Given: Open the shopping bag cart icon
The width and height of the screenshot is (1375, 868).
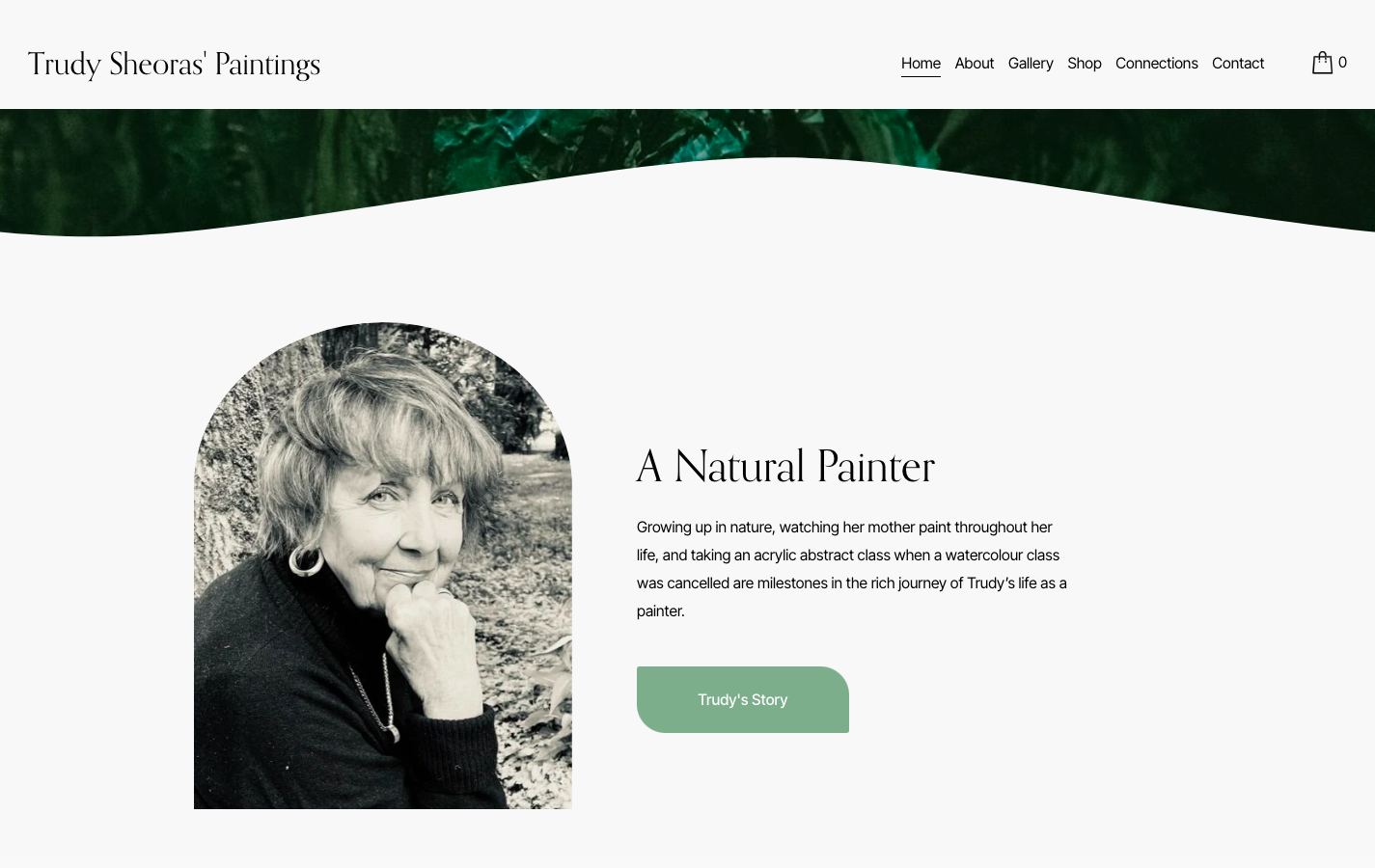Looking at the screenshot, I should click(1322, 63).
